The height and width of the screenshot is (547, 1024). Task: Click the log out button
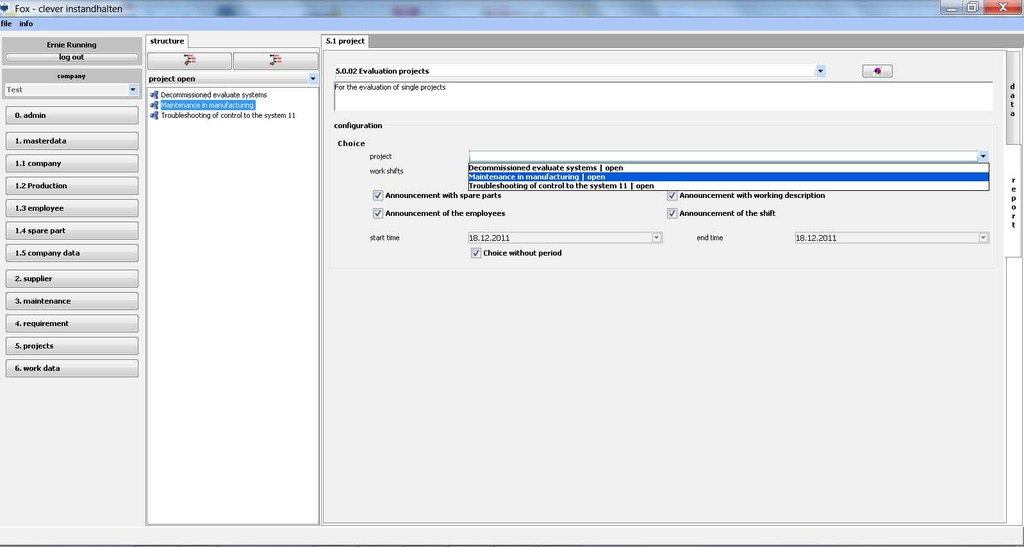click(71, 57)
